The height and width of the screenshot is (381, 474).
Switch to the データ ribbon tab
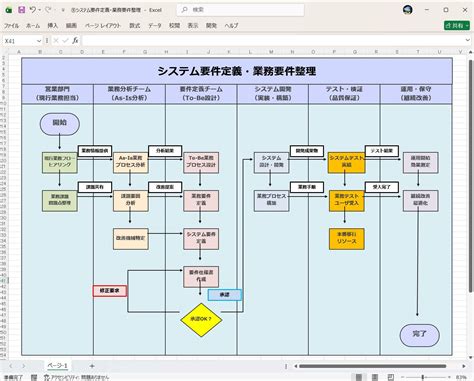click(x=155, y=26)
